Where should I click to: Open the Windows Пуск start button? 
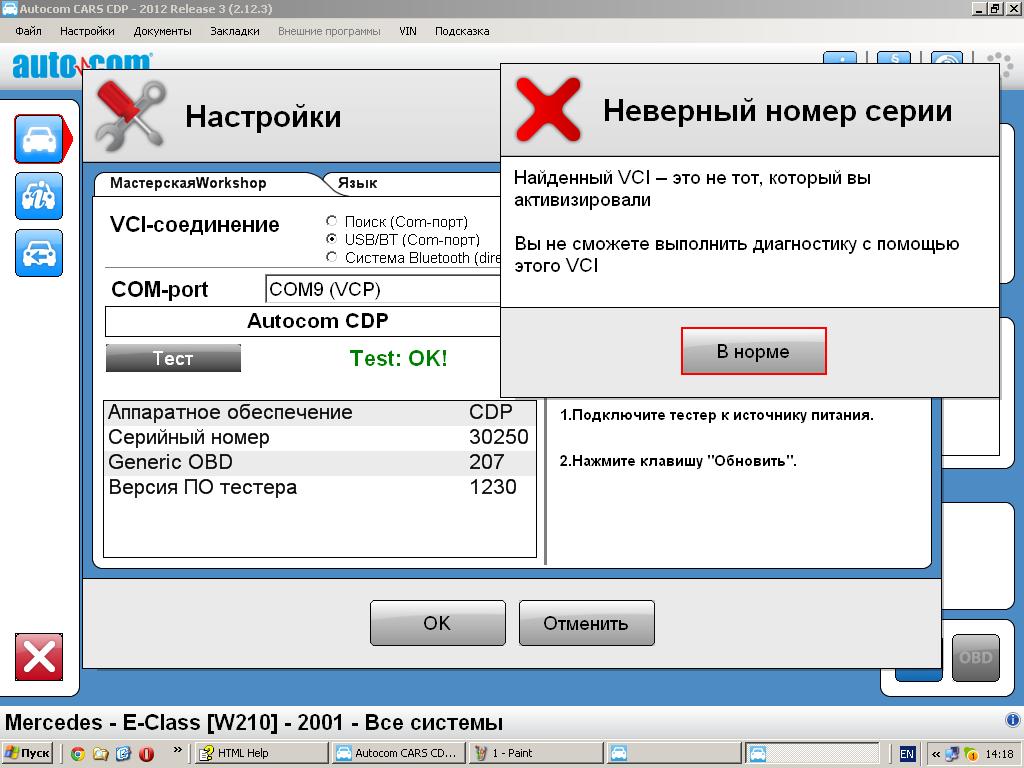click(x=27, y=753)
